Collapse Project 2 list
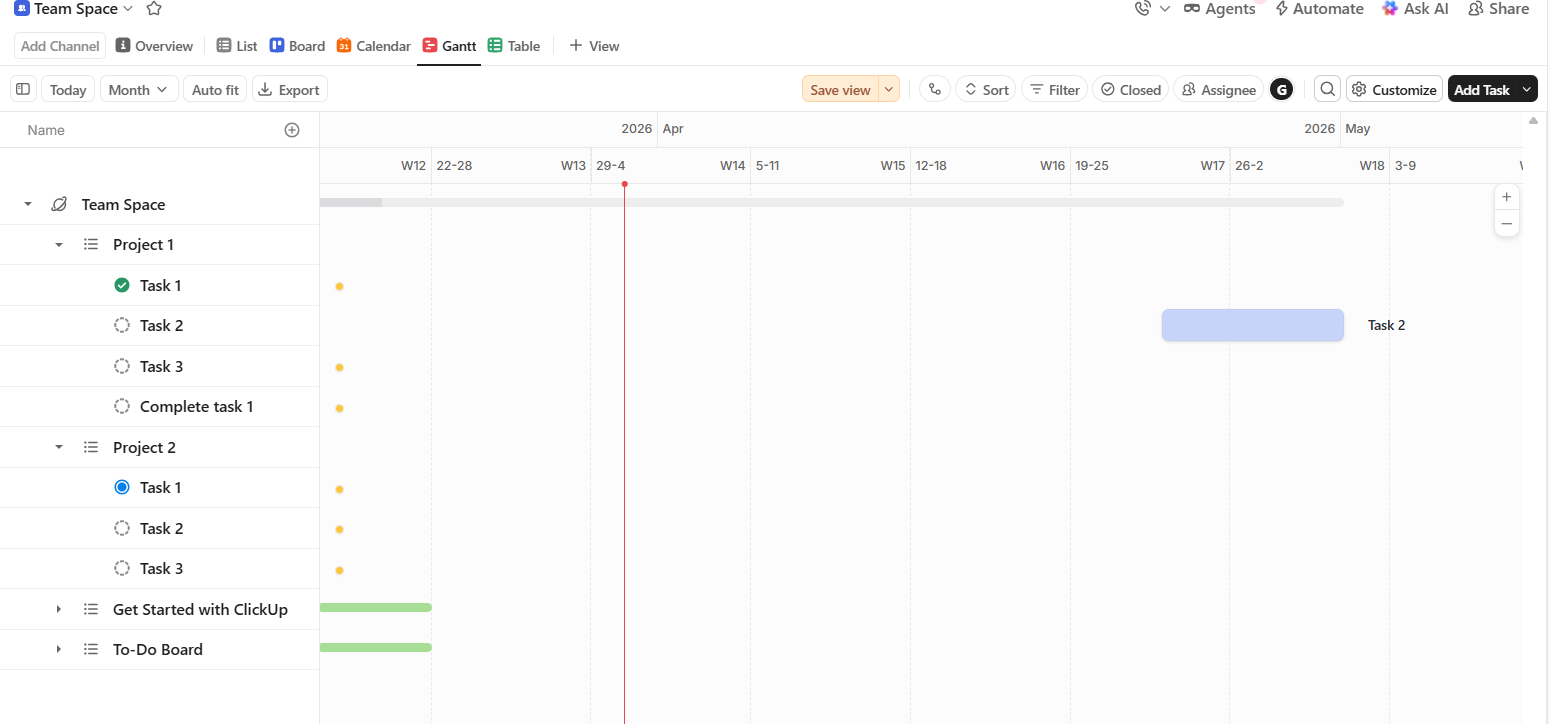Image resolution: width=1550 pixels, height=724 pixels. (x=59, y=447)
